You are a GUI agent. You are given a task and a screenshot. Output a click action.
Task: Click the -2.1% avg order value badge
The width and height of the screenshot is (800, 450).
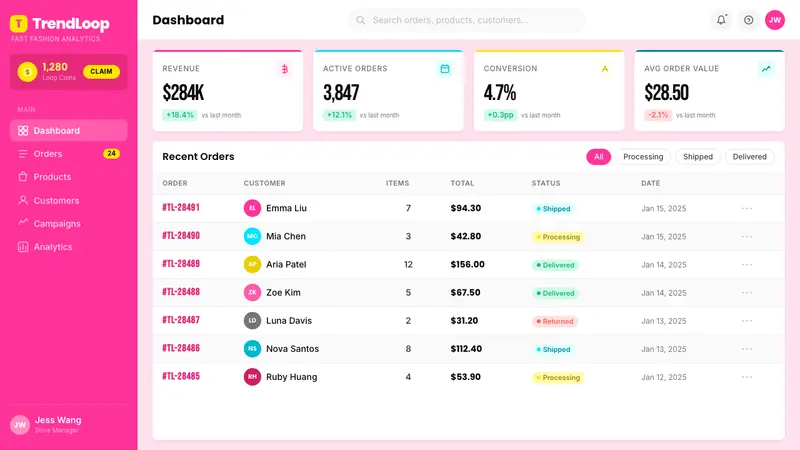click(658, 115)
